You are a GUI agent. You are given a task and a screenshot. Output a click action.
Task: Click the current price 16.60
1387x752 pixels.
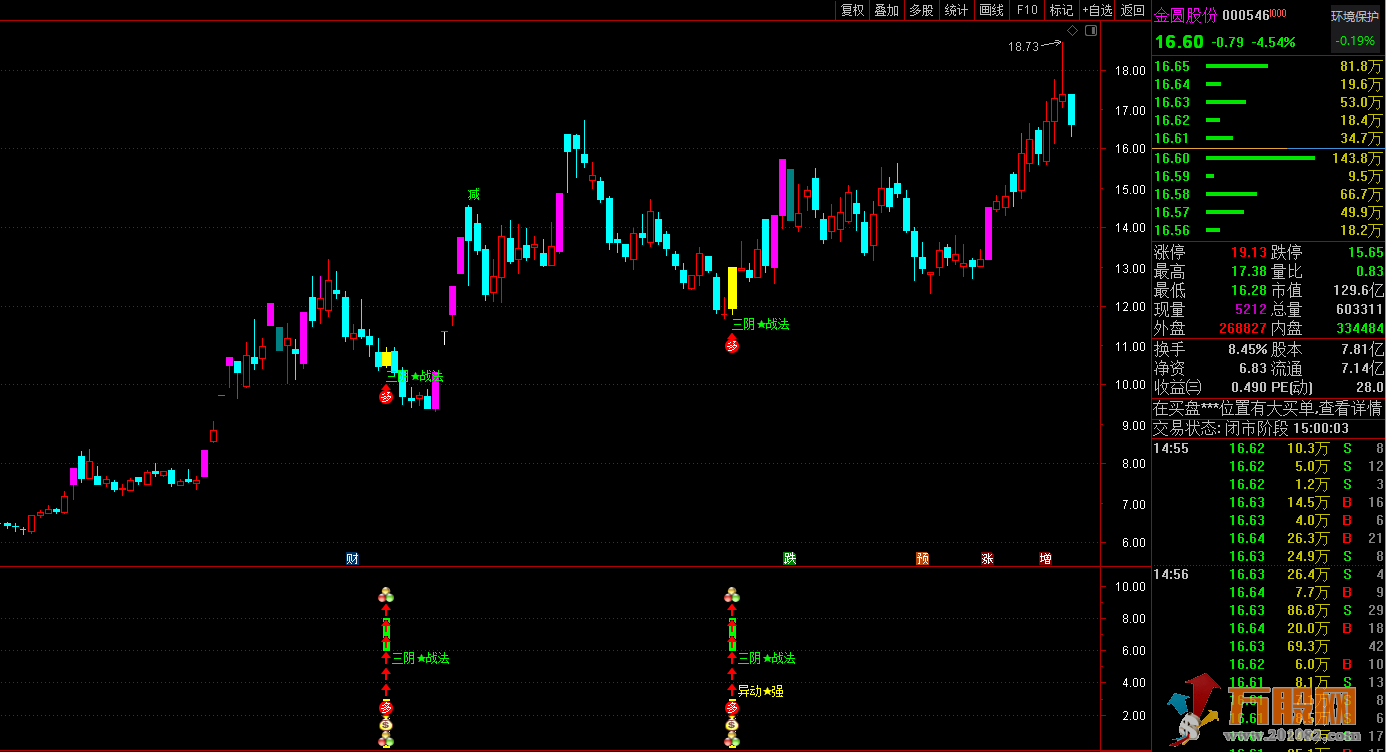pos(1179,42)
